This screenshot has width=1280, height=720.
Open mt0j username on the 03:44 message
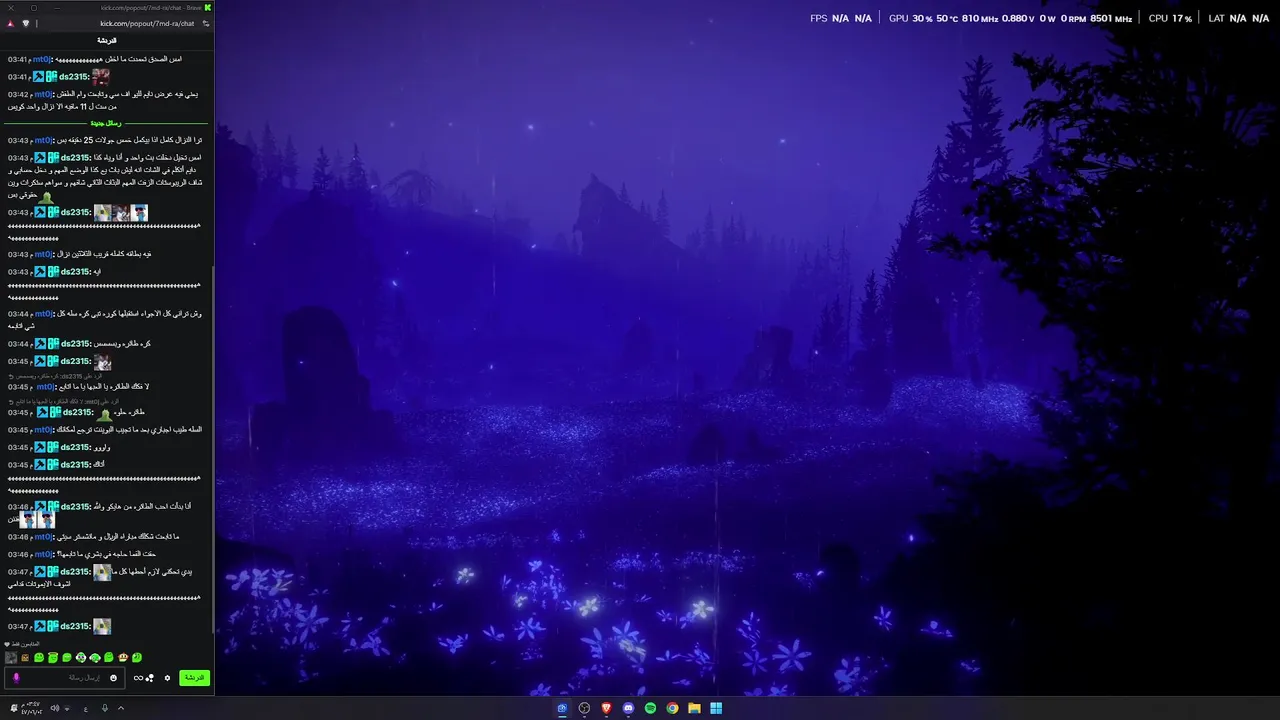point(43,314)
